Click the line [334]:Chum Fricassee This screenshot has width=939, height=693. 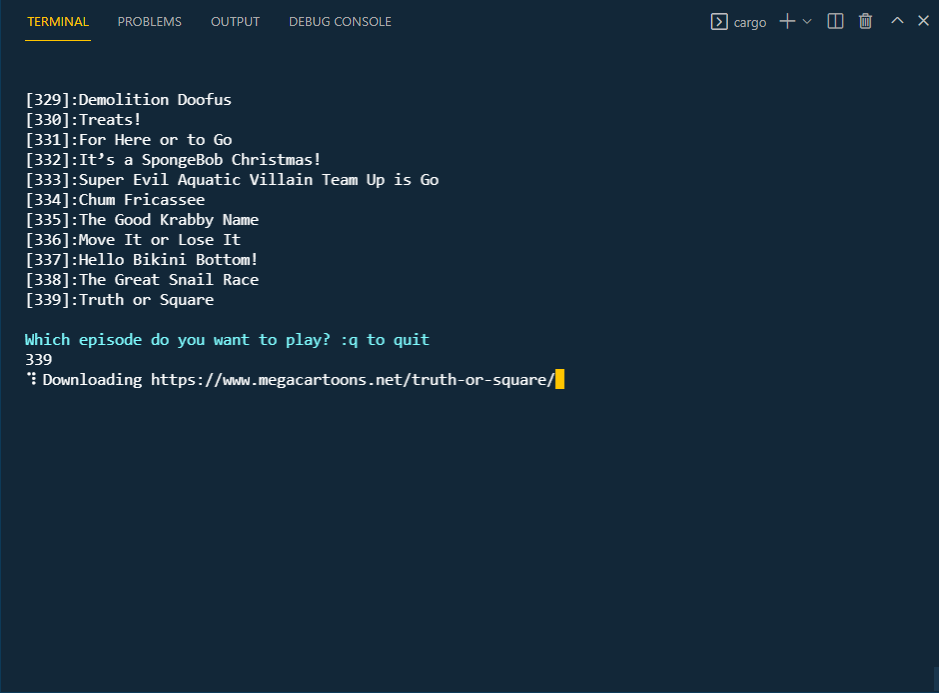[115, 199]
